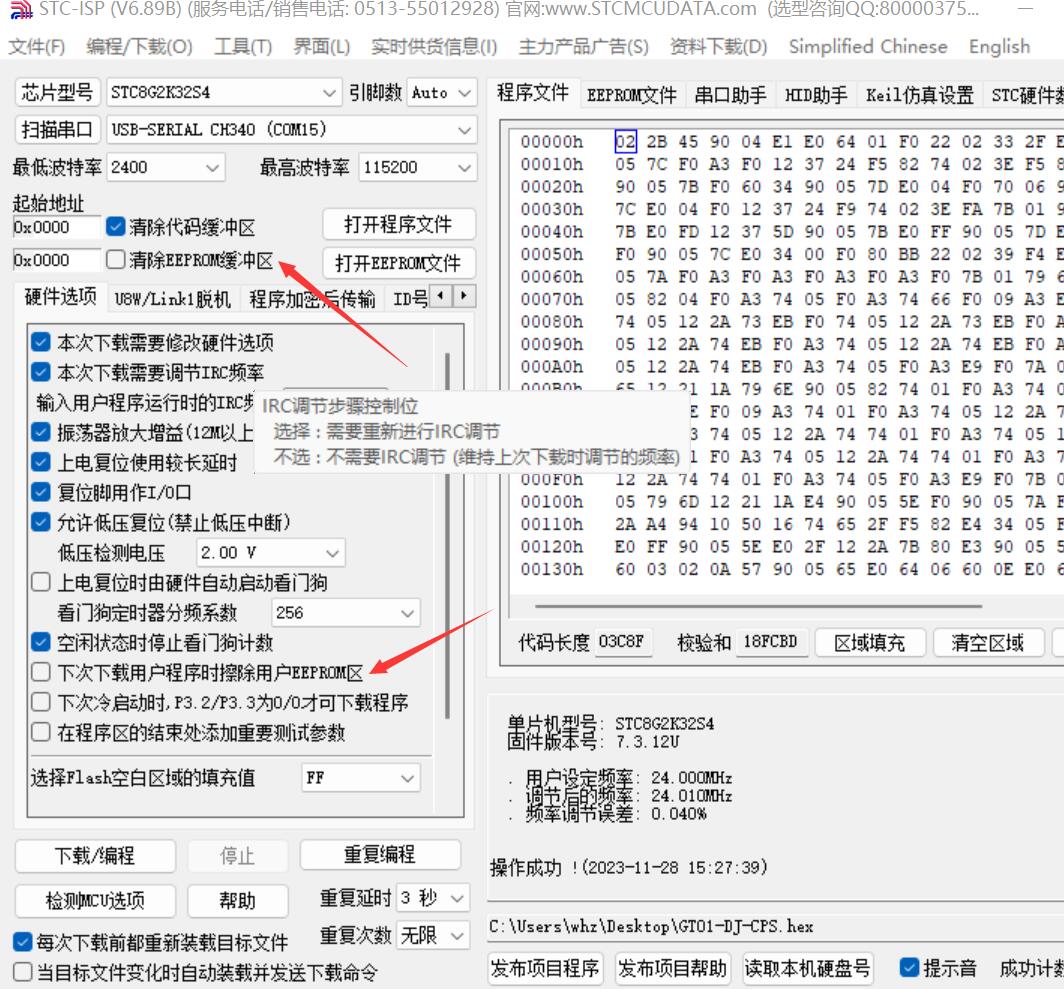The image size is (1064, 989).
Task: Open the 资料下载(D) menu
Action: [718, 47]
